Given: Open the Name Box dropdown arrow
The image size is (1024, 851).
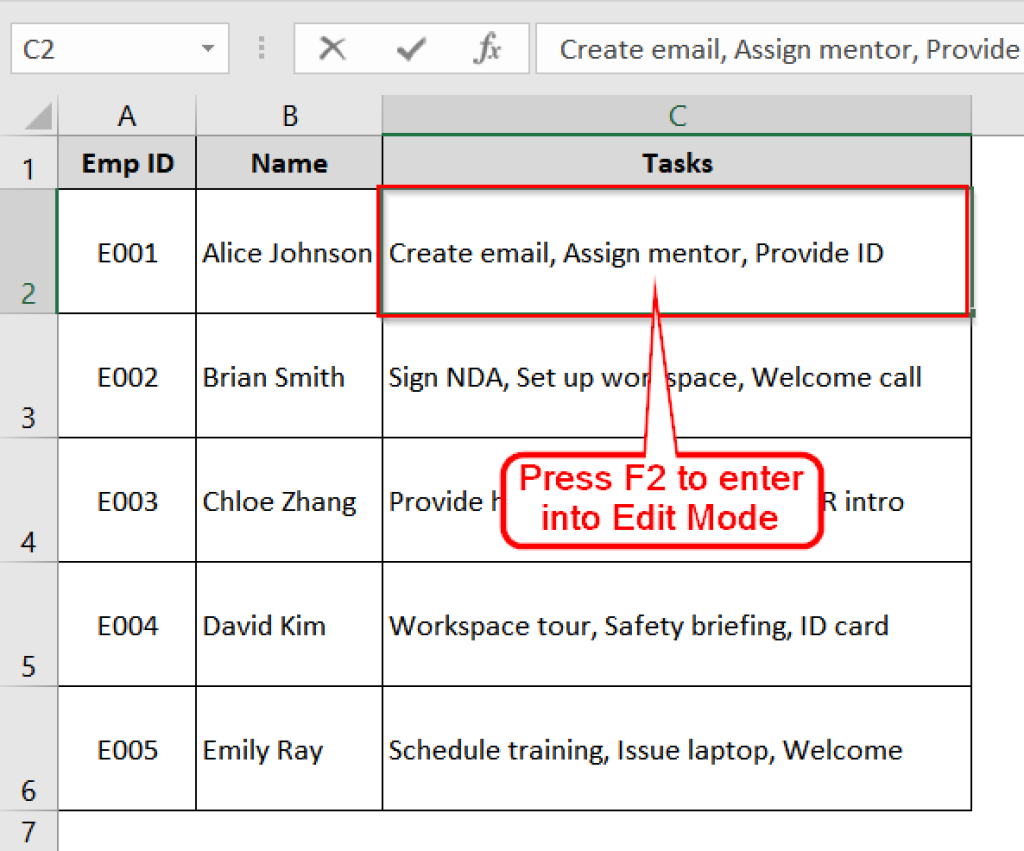Looking at the screenshot, I should point(207,49).
